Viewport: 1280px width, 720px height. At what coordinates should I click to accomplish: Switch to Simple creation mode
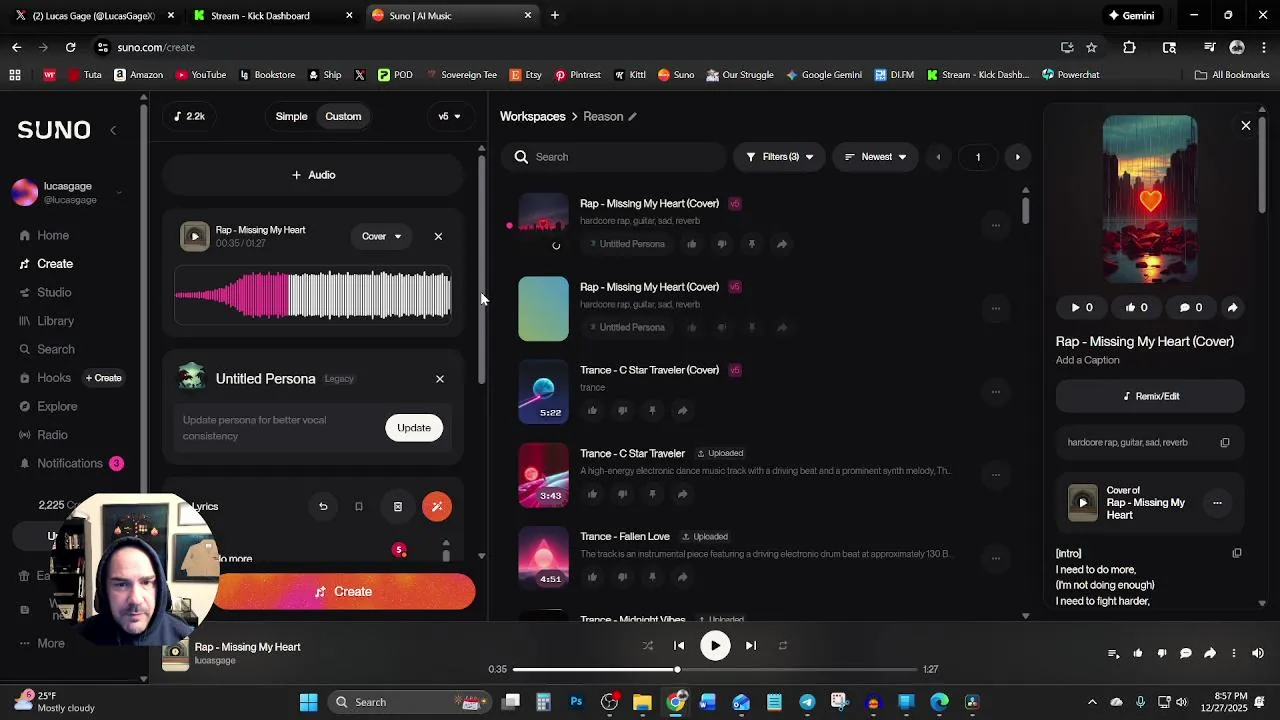tap(291, 116)
